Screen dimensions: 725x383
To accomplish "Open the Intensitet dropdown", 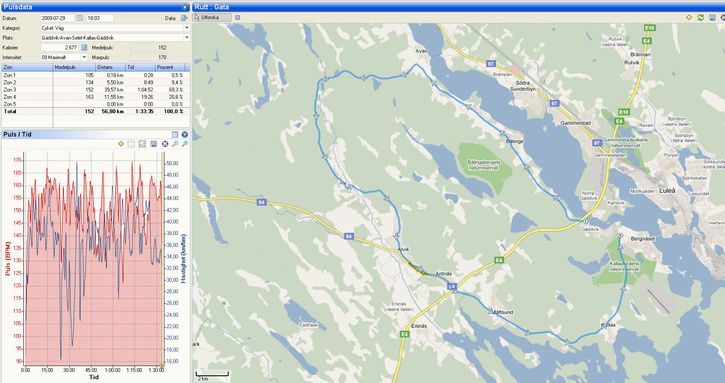I will point(84,57).
